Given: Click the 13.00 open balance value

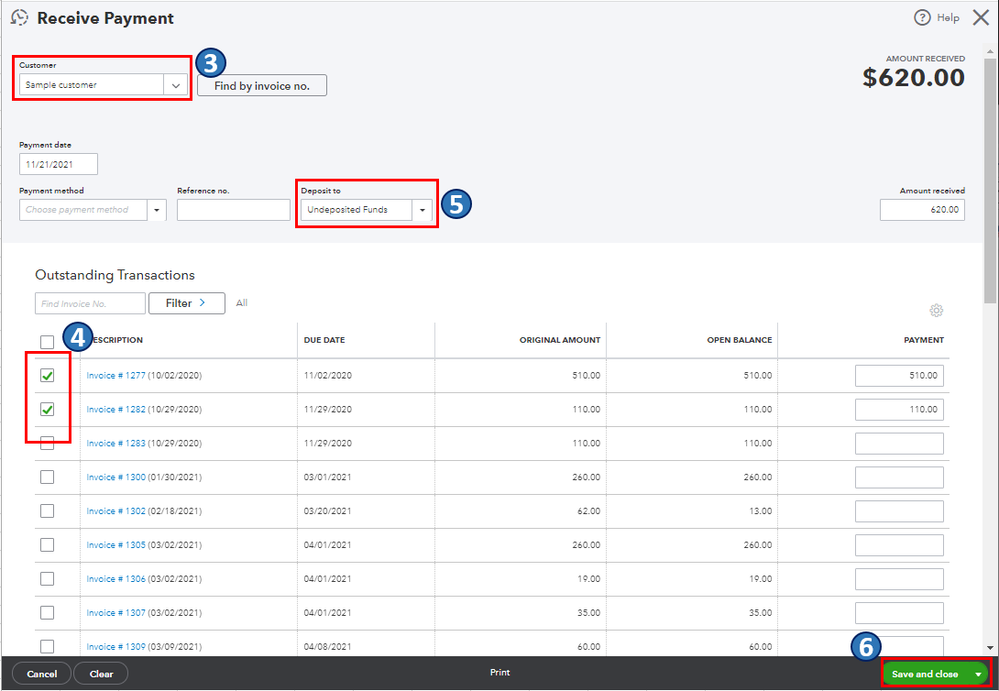Looking at the screenshot, I should tap(761, 511).
